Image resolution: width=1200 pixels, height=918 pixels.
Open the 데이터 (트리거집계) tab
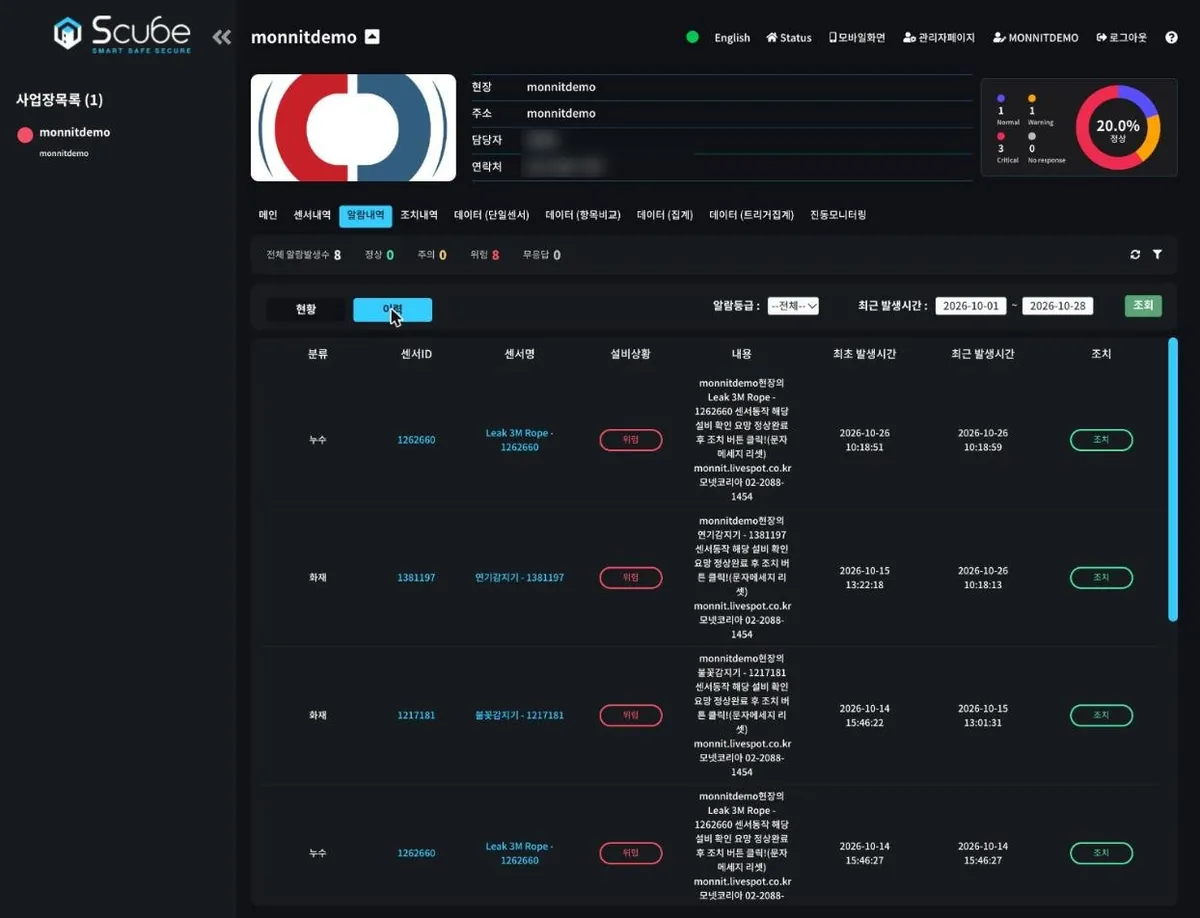point(751,215)
